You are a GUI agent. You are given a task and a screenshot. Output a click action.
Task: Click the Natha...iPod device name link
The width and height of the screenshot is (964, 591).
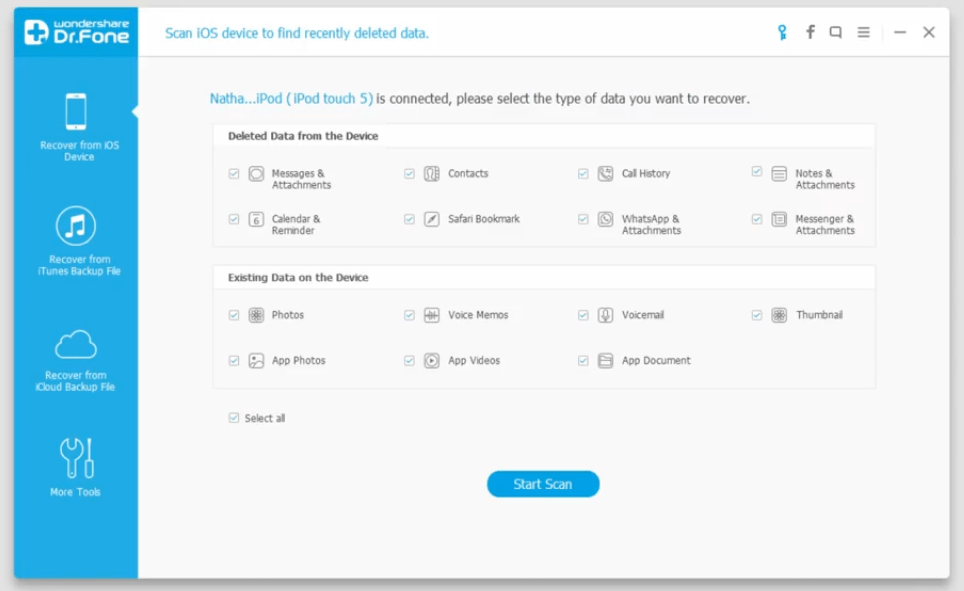click(x=291, y=98)
